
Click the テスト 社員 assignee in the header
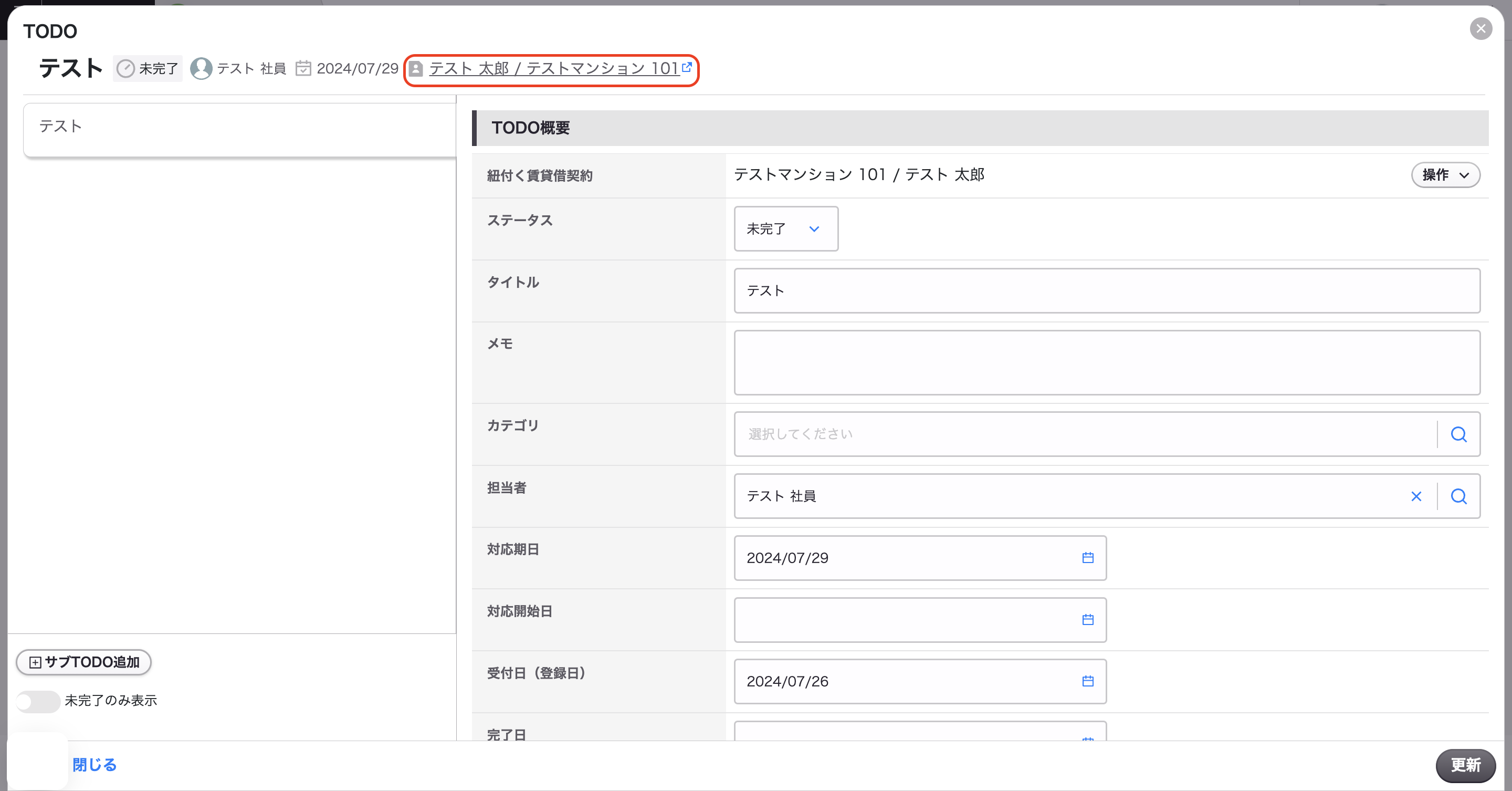251,69
